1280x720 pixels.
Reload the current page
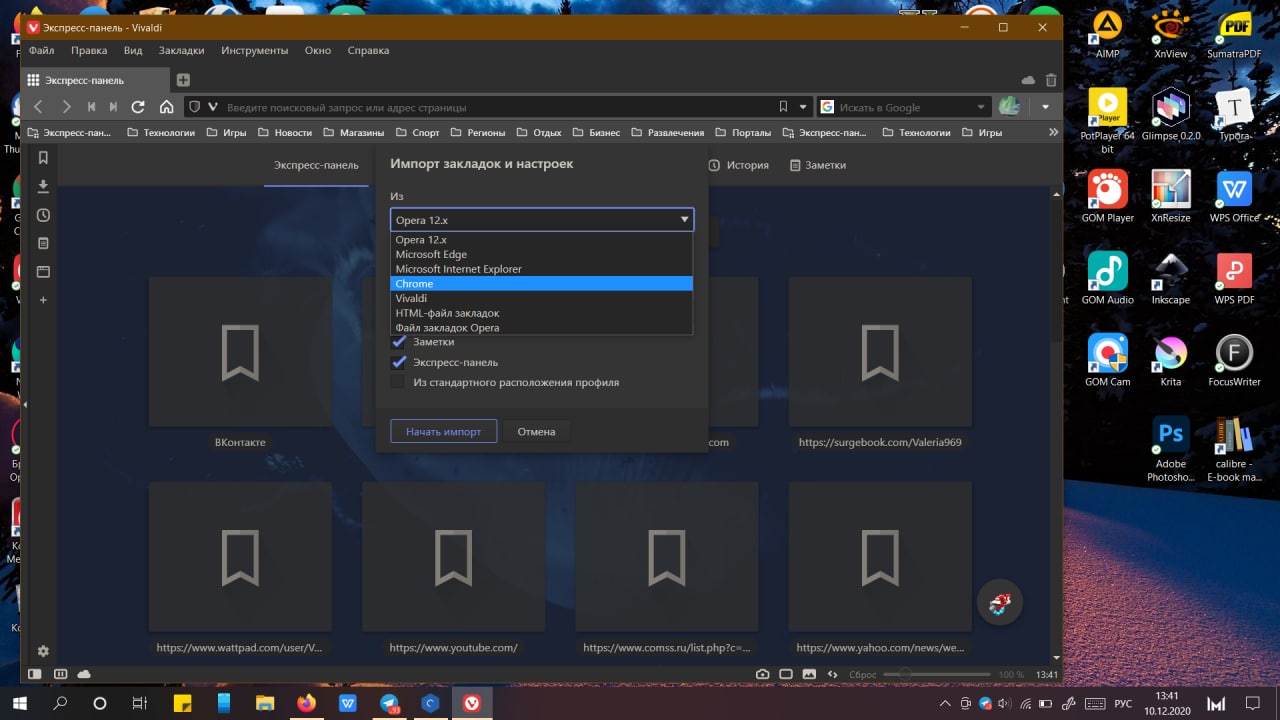click(139, 107)
